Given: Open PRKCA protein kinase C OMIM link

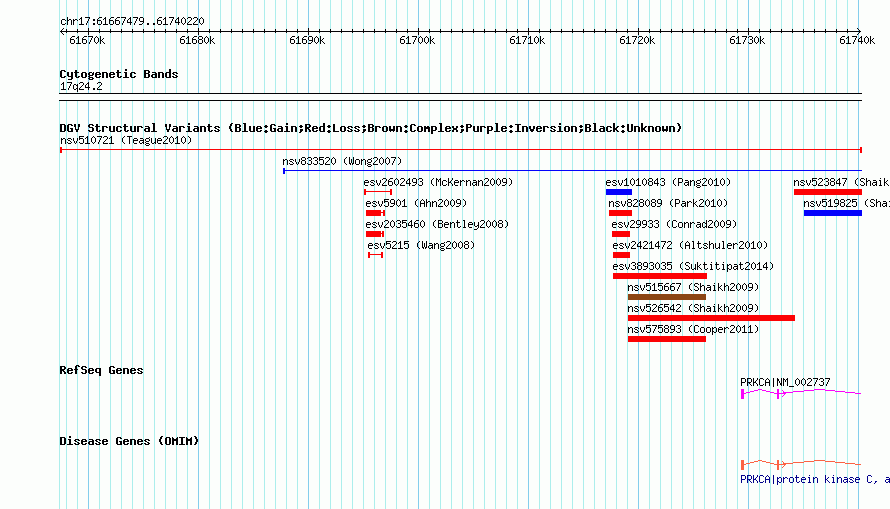Looking at the screenshot, I should point(815,479).
